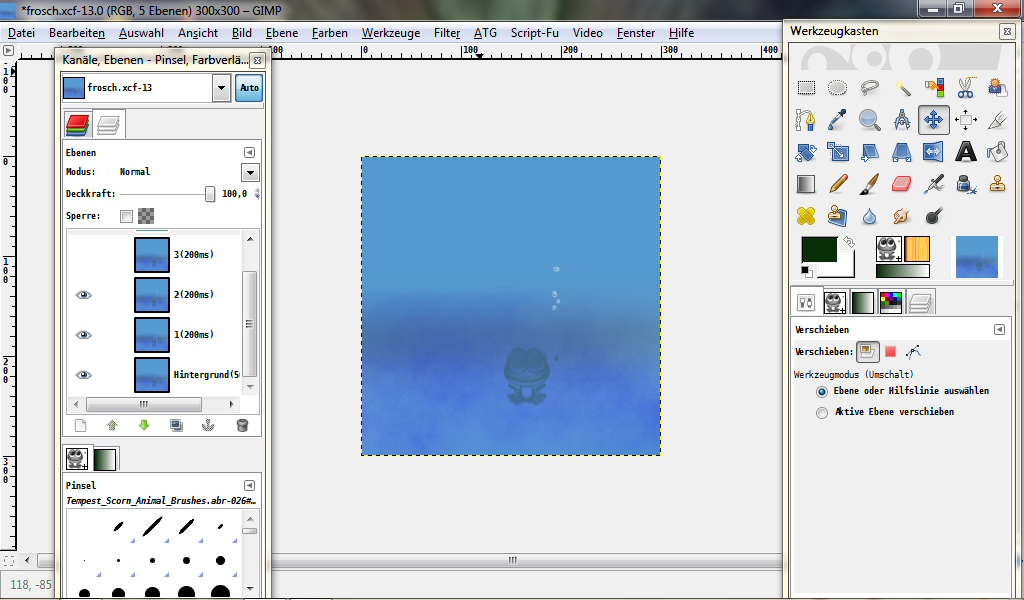Screen dimensions: 1024x600
Task: Open the Datei menu
Action: tap(22, 33)
